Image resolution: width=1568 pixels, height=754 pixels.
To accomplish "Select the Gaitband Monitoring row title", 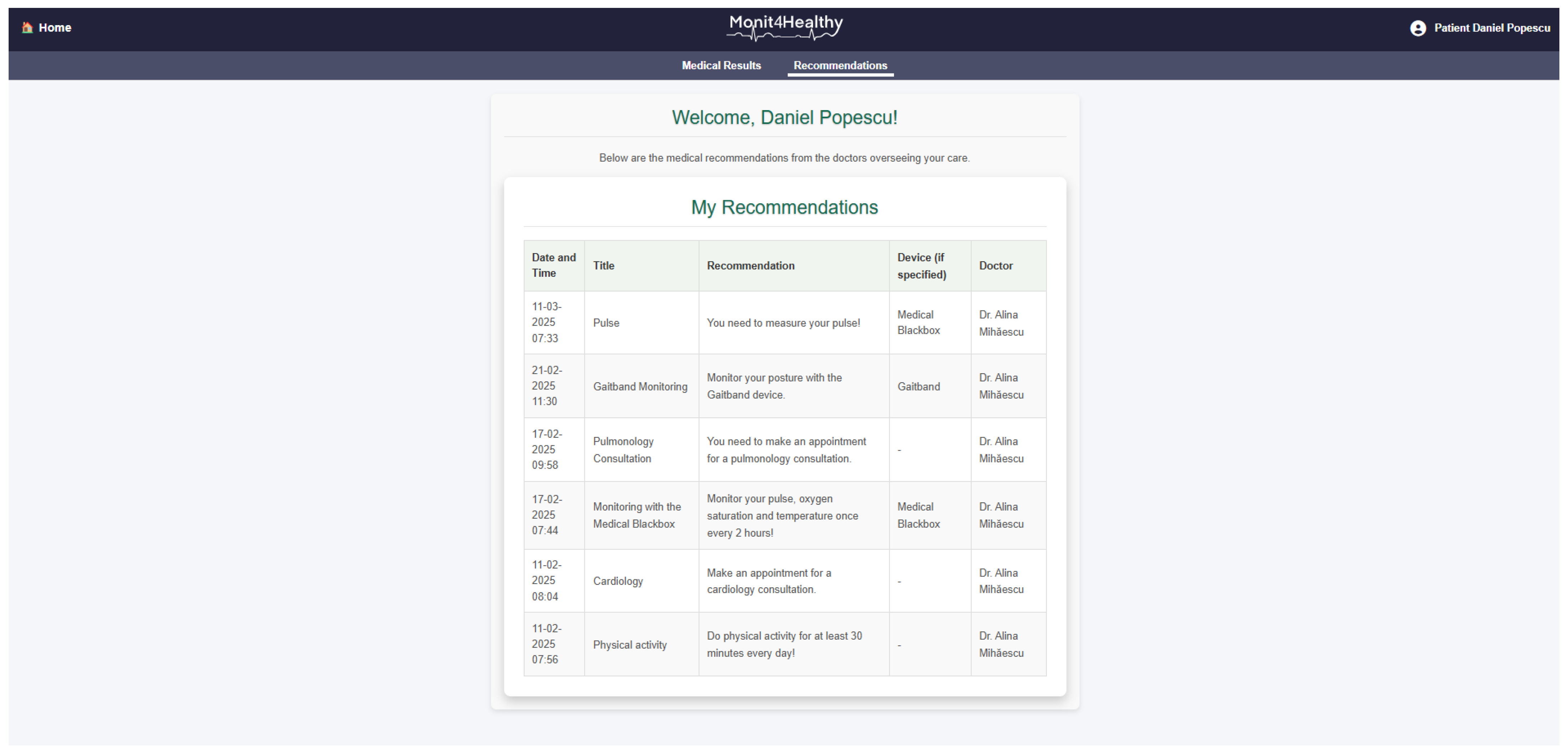I will (x=640, y=387).
